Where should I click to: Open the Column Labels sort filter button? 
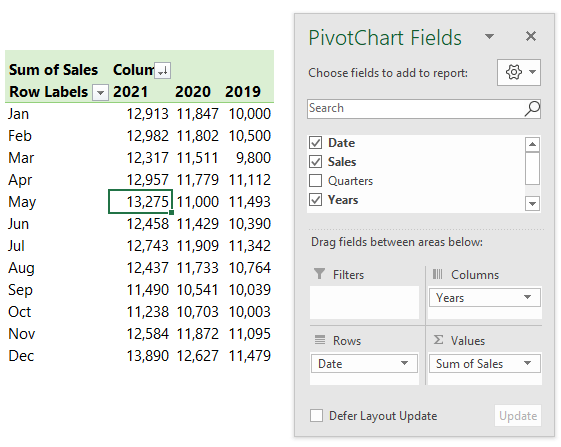[x=162, y=70]
